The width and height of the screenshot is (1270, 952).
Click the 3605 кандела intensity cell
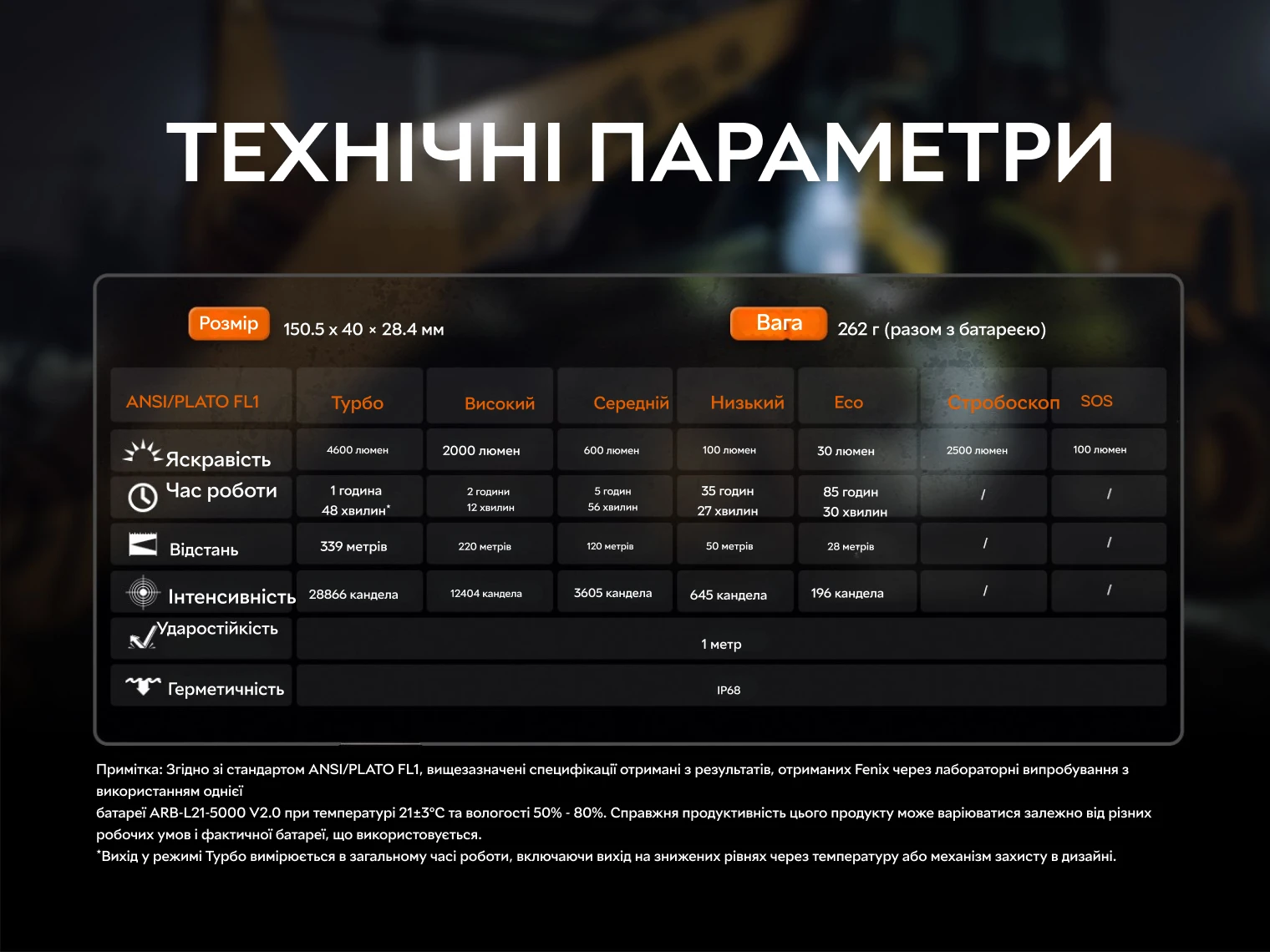[x=615, y=592]
